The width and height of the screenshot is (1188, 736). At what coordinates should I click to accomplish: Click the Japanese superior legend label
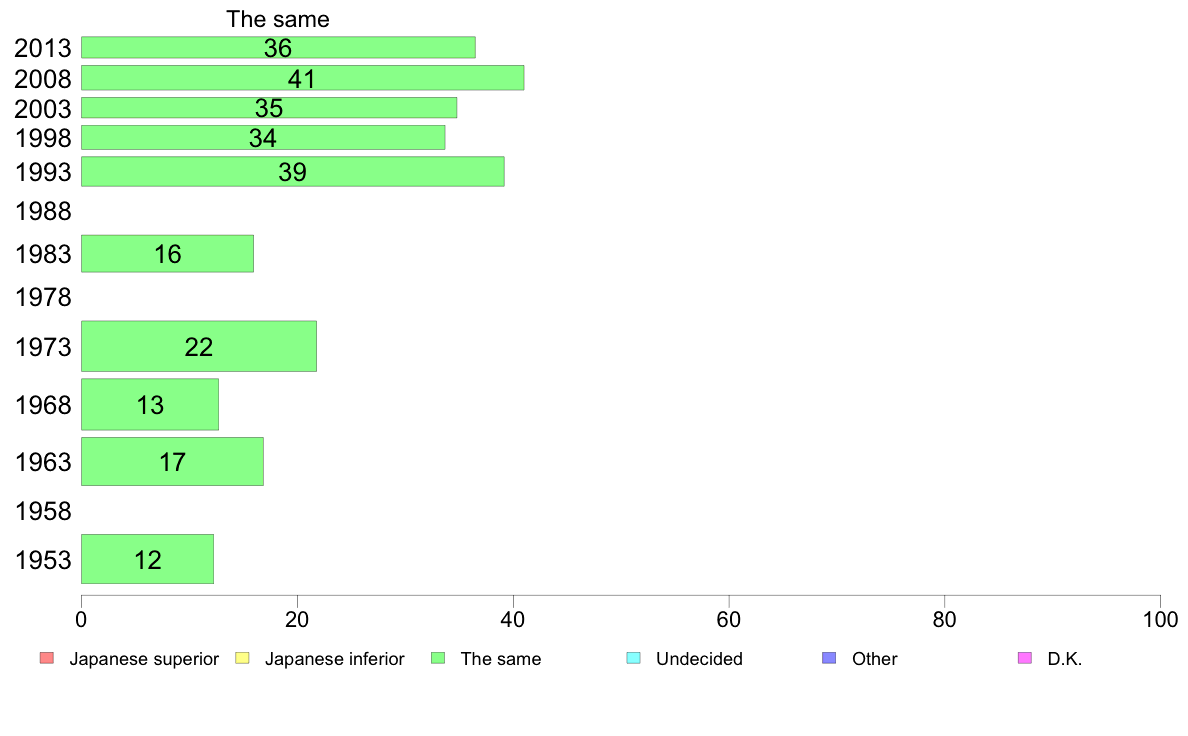tap(144, 659)
